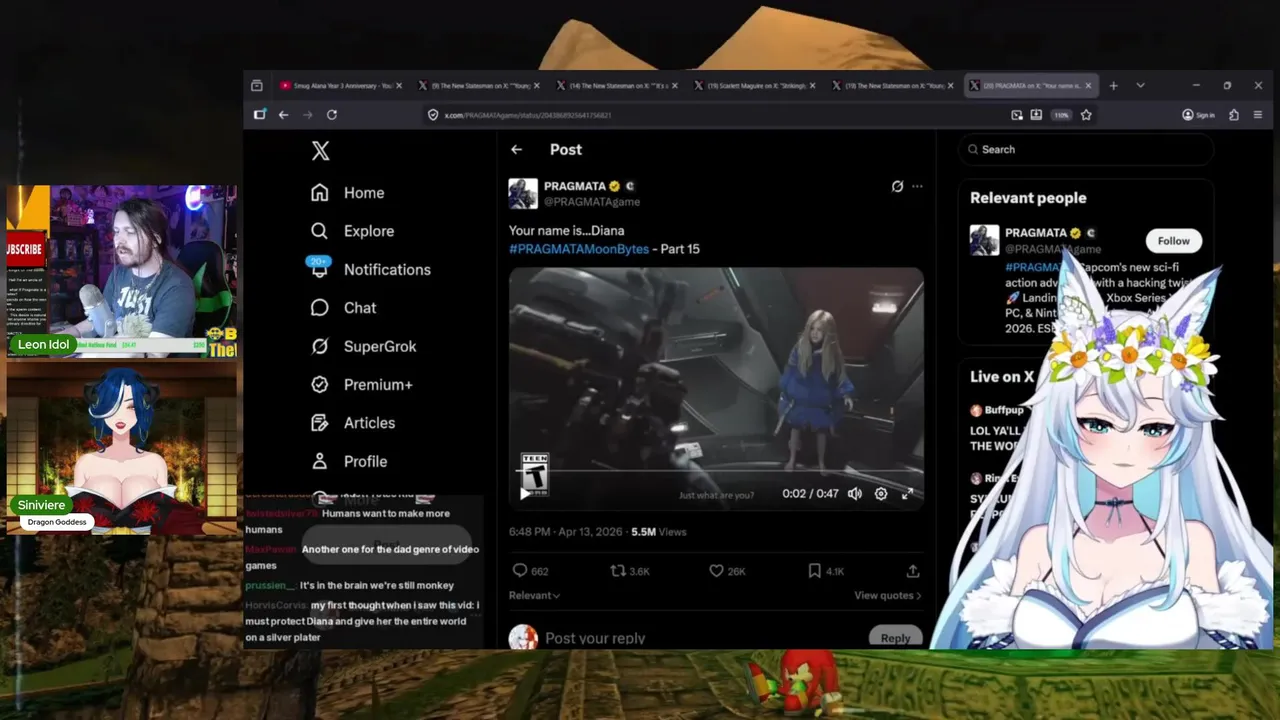The height and width of the screenshot is (720, 1280).
Task: Open Chat in the X sidebar
Action: point(343,308)
